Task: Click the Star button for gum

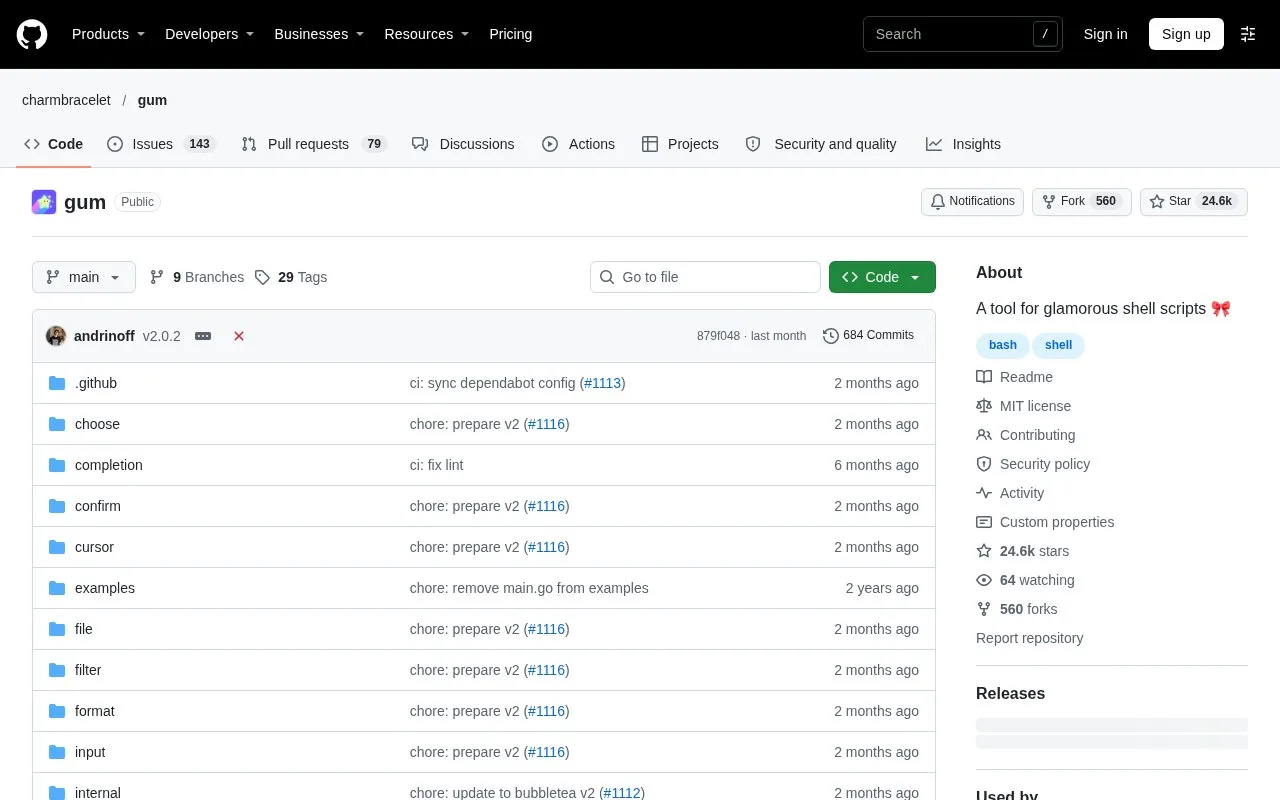Action: (1194, 201)
